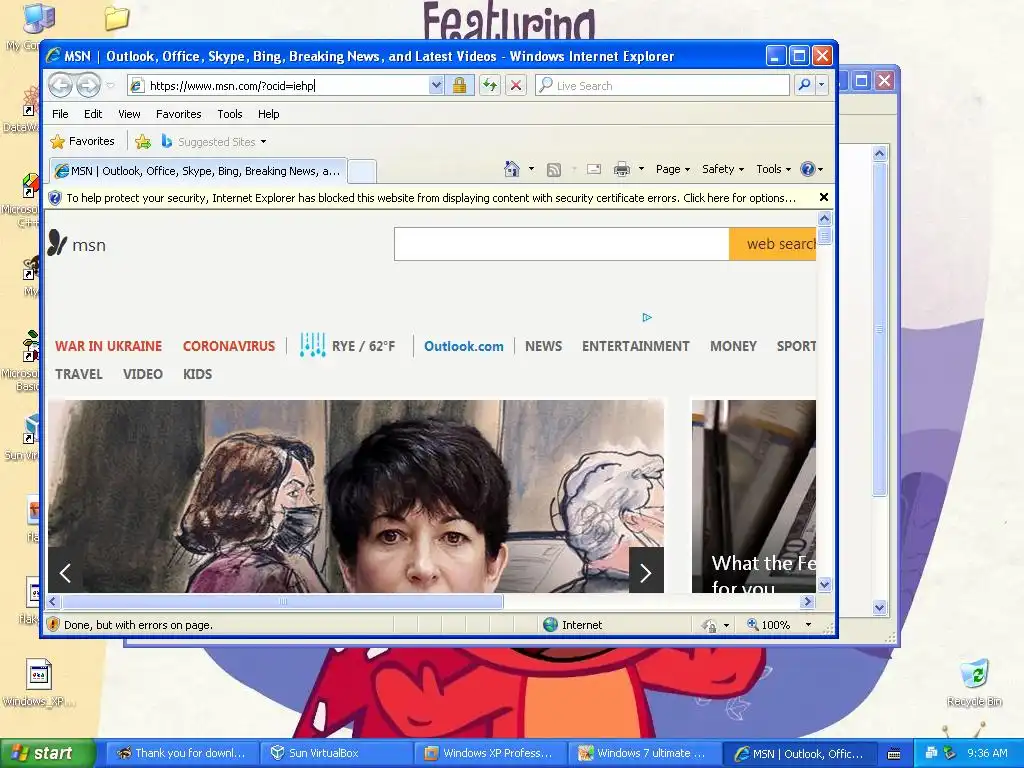The image size is (1024, 768).
Task: Click the red Stop loading X icon
Action: (516, 85)
